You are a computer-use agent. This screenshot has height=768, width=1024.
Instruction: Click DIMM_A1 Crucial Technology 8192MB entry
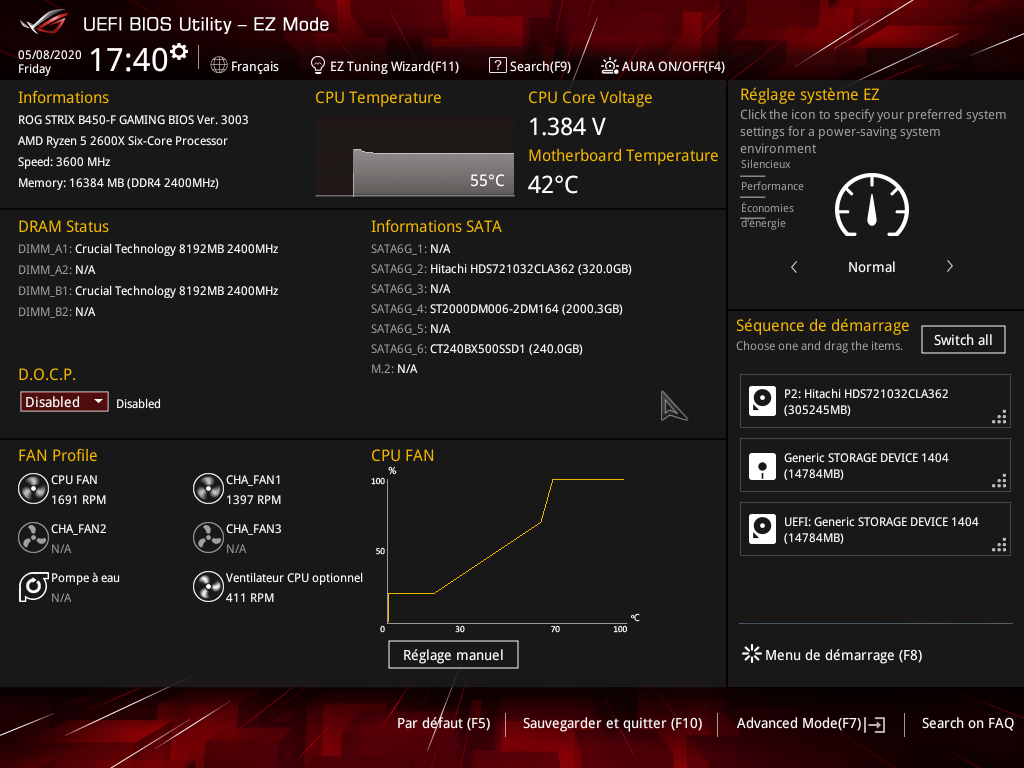pyautogui.click(x=148, y=249)
